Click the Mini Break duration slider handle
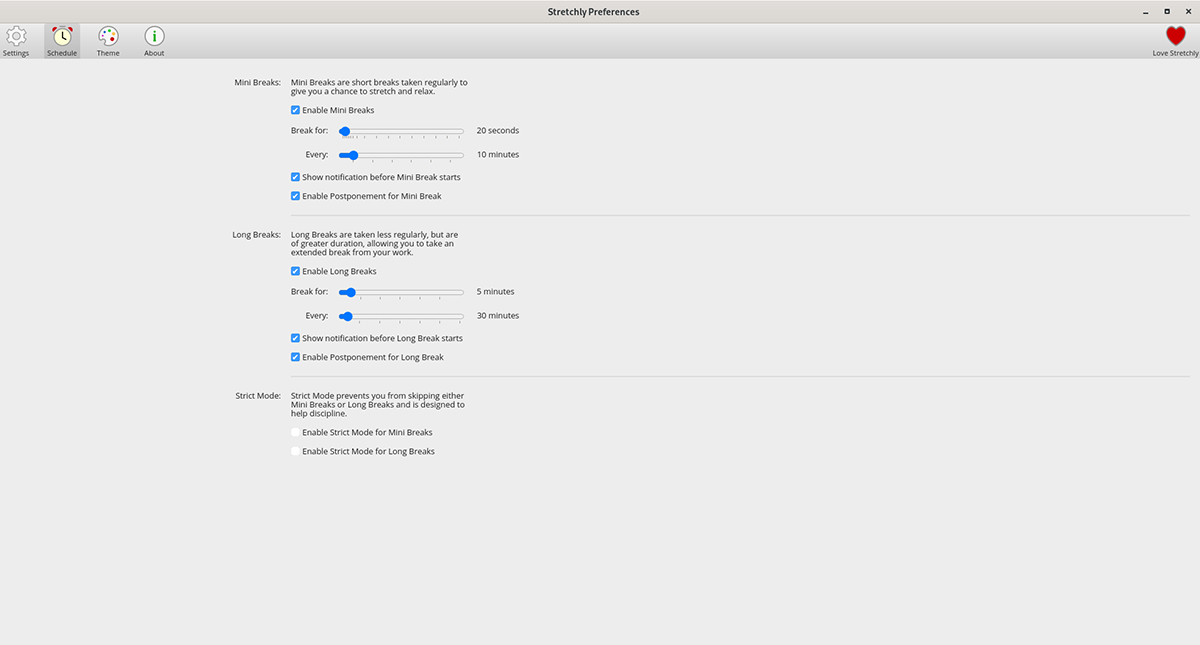 tap(345, 130)
